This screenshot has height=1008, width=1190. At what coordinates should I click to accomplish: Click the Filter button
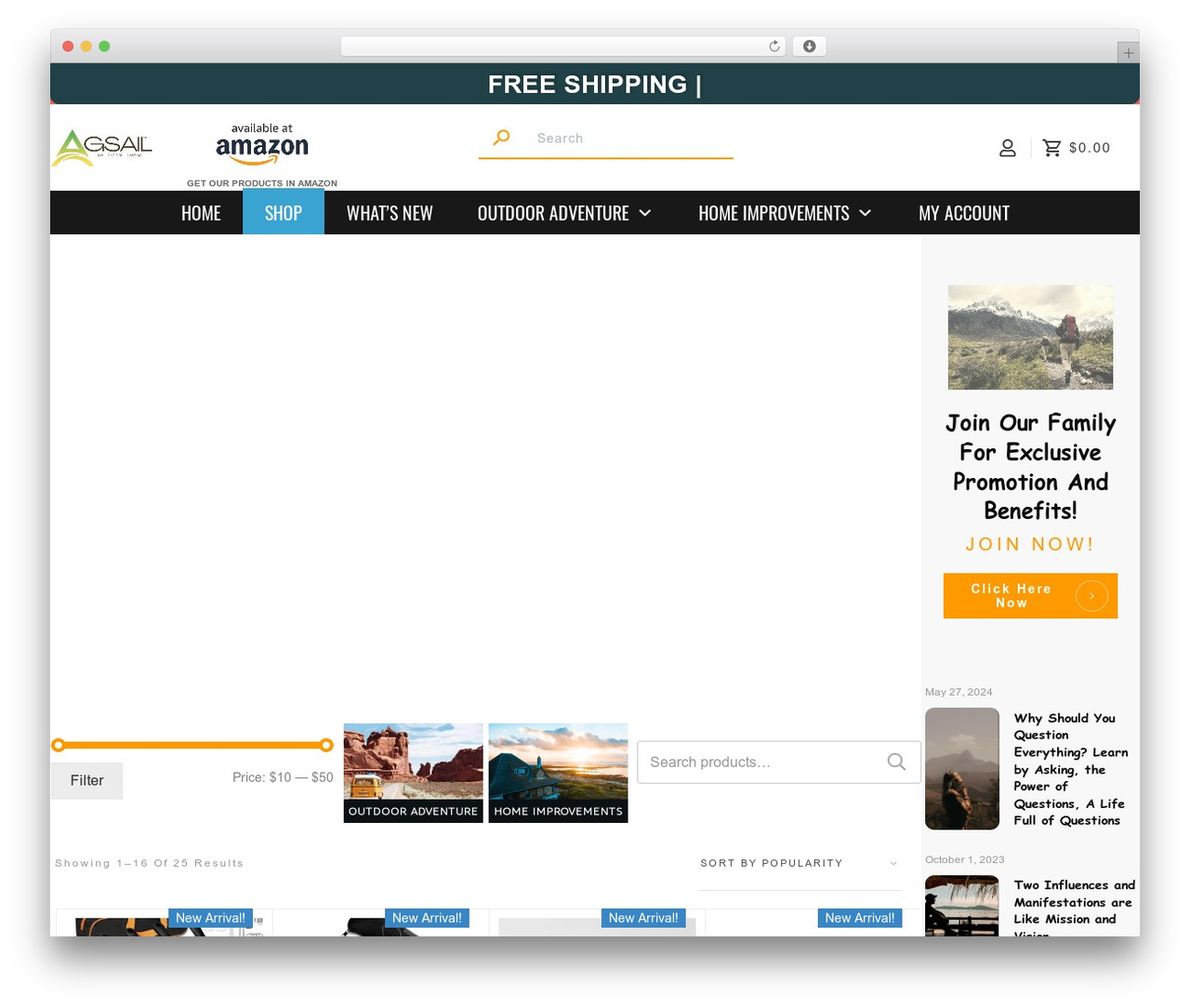(86, 780)
